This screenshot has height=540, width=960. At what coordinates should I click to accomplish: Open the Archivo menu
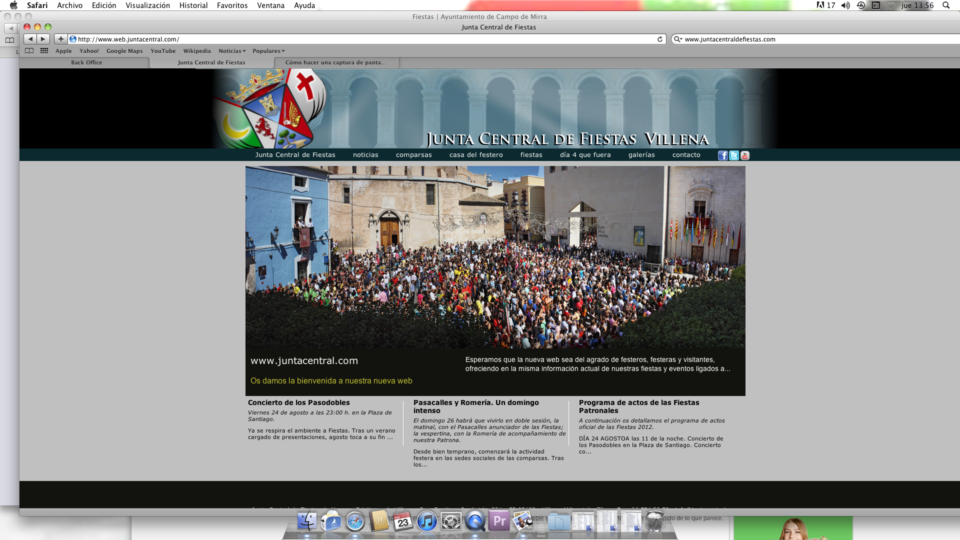69,5
